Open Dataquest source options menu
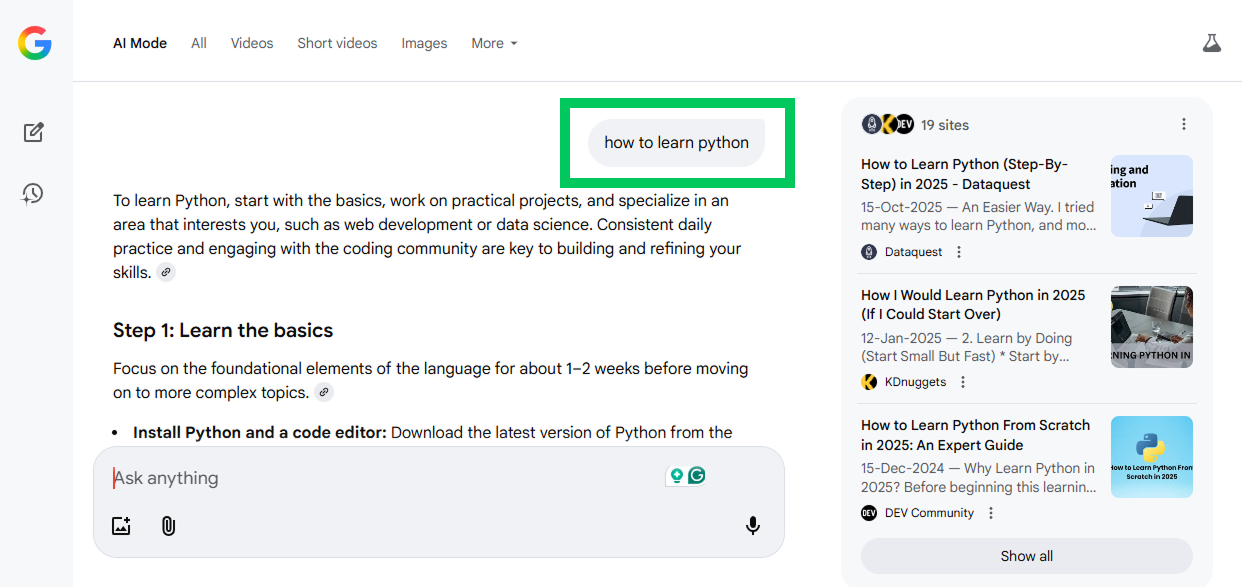Image resolution: width=1242 pixels, height=587 pixels. [x=959, y=252]
